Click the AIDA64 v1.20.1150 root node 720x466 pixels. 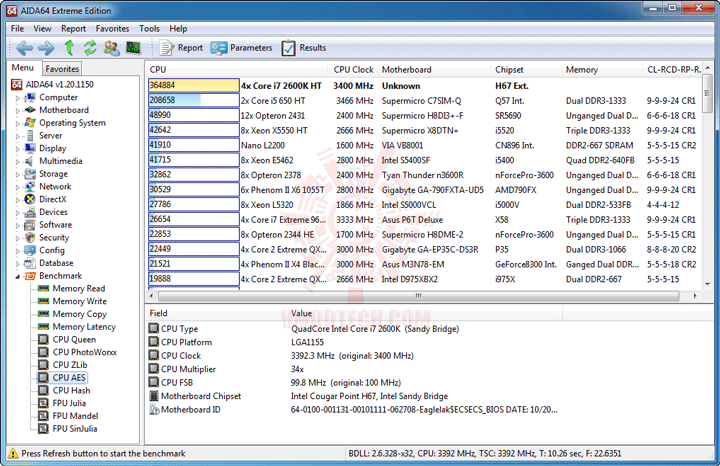pyautogui.click(x=59, y=84)
